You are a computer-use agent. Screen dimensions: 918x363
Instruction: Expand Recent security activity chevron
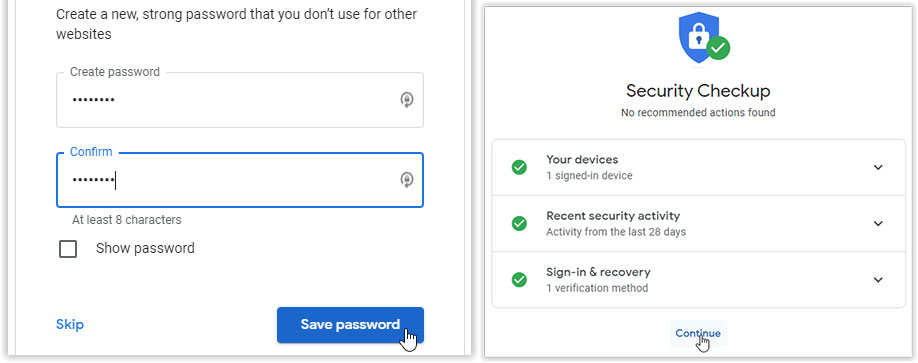[878, 224]
